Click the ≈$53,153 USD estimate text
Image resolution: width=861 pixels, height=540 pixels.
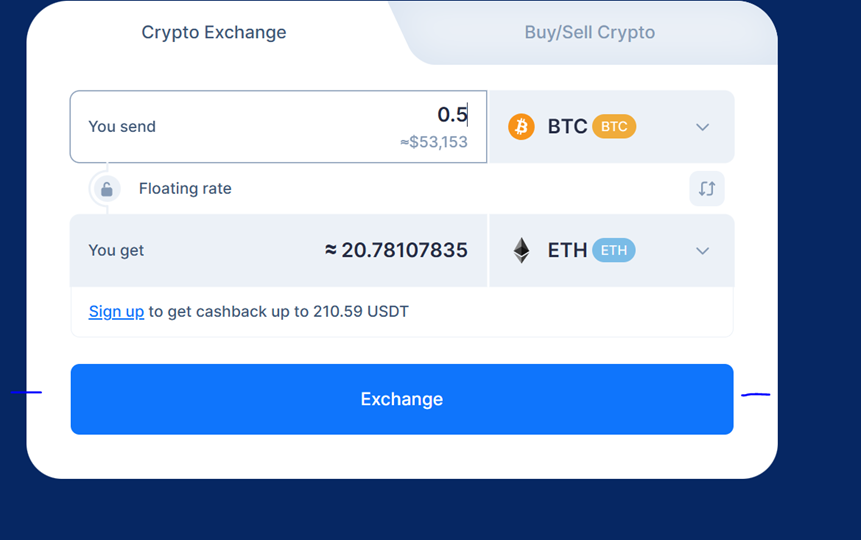point(434,142)
